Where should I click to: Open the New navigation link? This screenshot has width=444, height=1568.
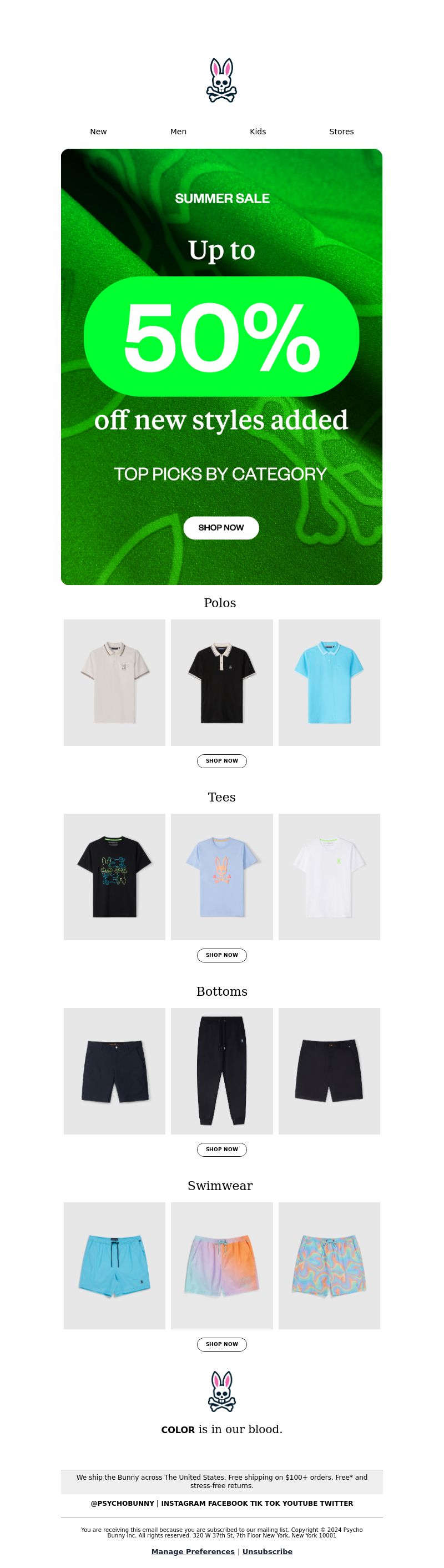click(98, 132)
